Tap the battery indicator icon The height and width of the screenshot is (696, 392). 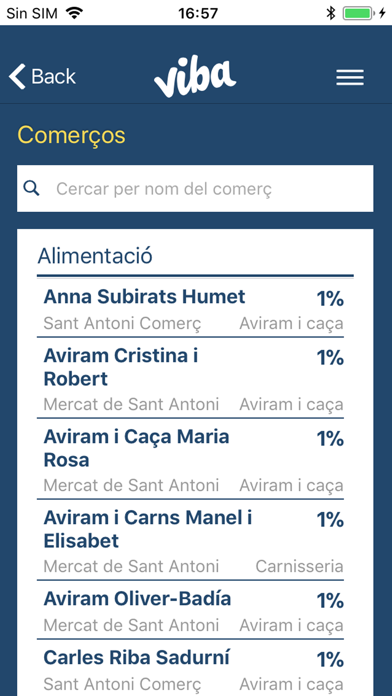point(360,13)
